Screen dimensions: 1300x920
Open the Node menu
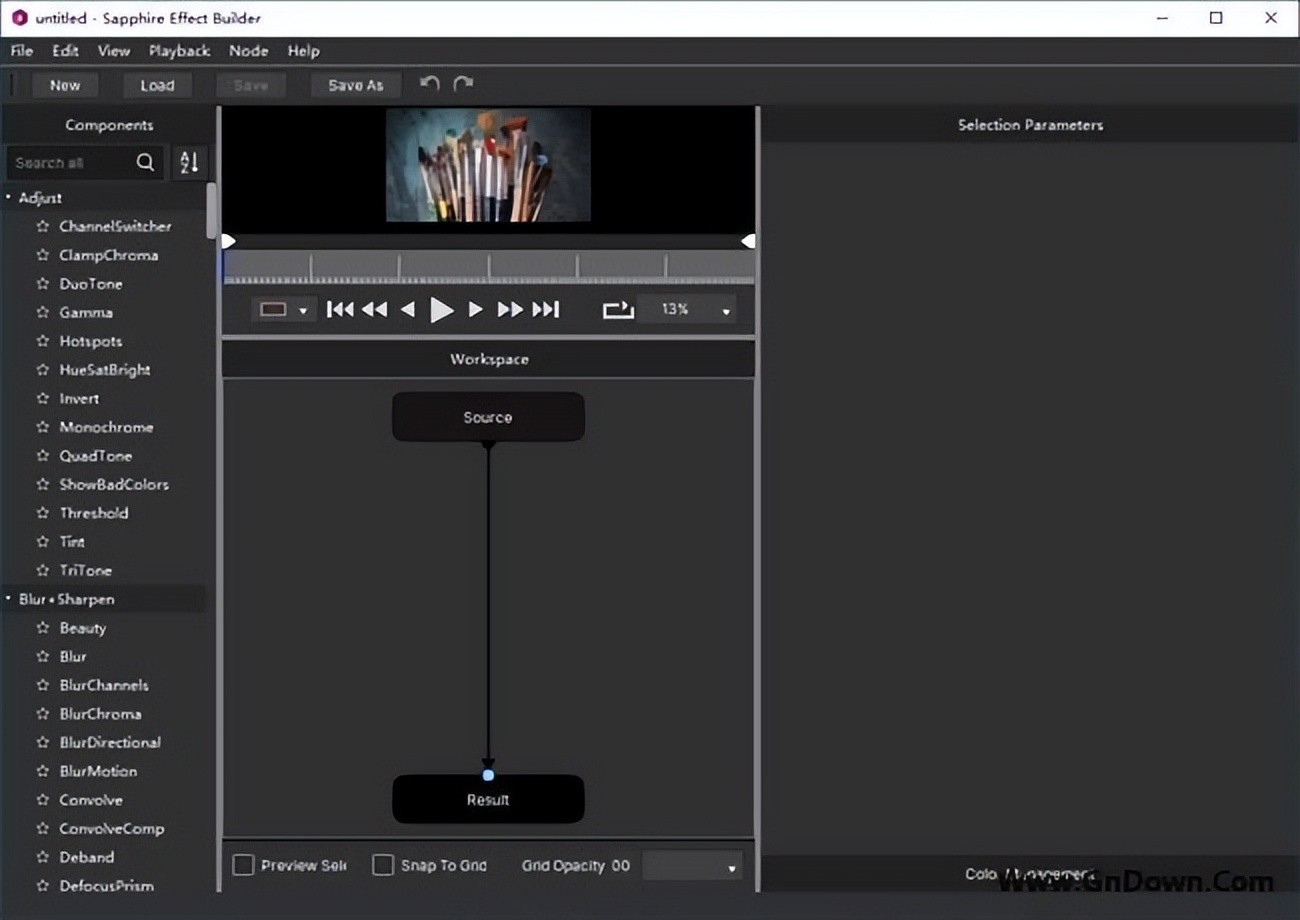(248, 51)
